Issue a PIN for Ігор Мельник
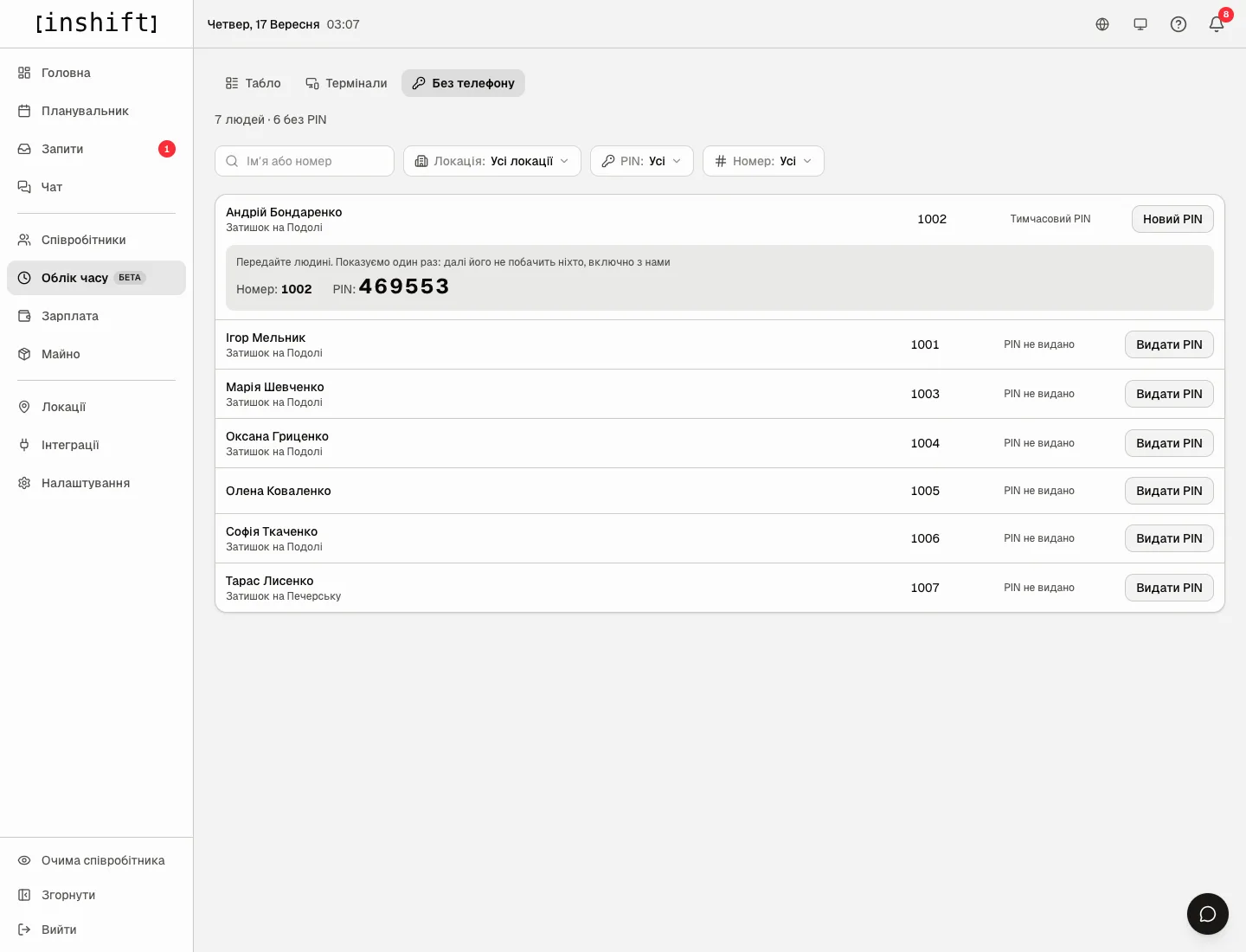 coord(1169,344)
